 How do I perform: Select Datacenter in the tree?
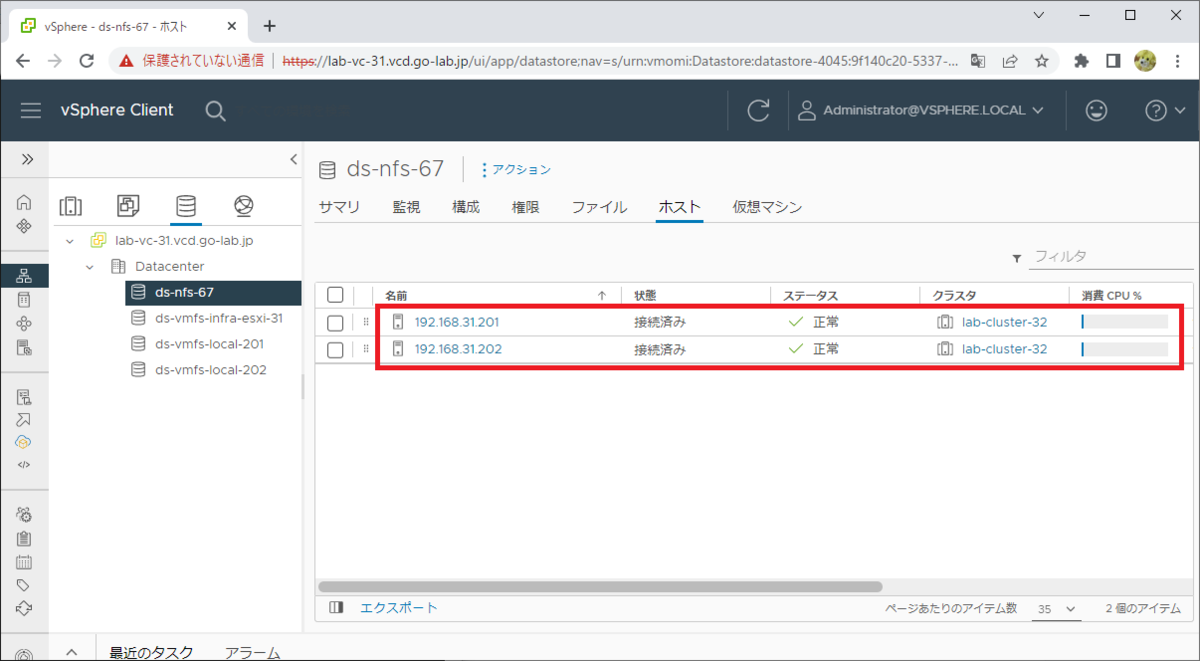[169, 267]
